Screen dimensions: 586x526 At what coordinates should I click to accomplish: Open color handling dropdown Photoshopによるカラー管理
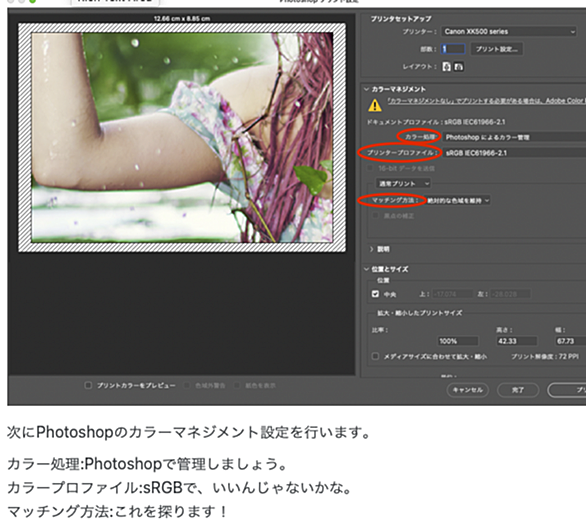514,137
